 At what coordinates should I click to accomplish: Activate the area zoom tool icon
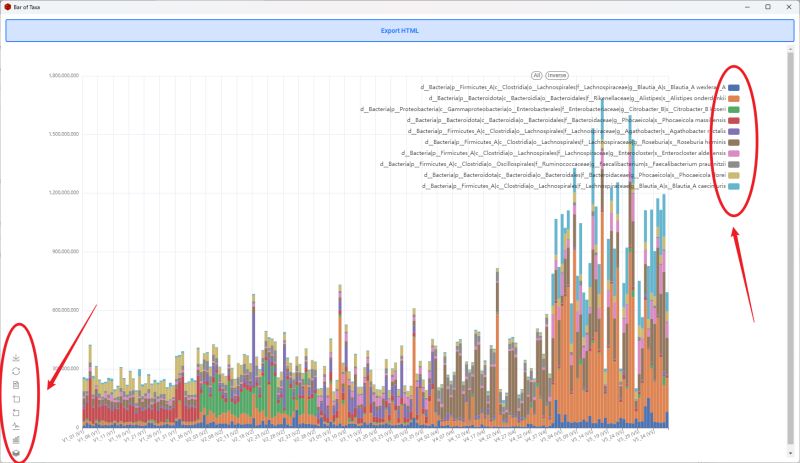pos(16,399)
